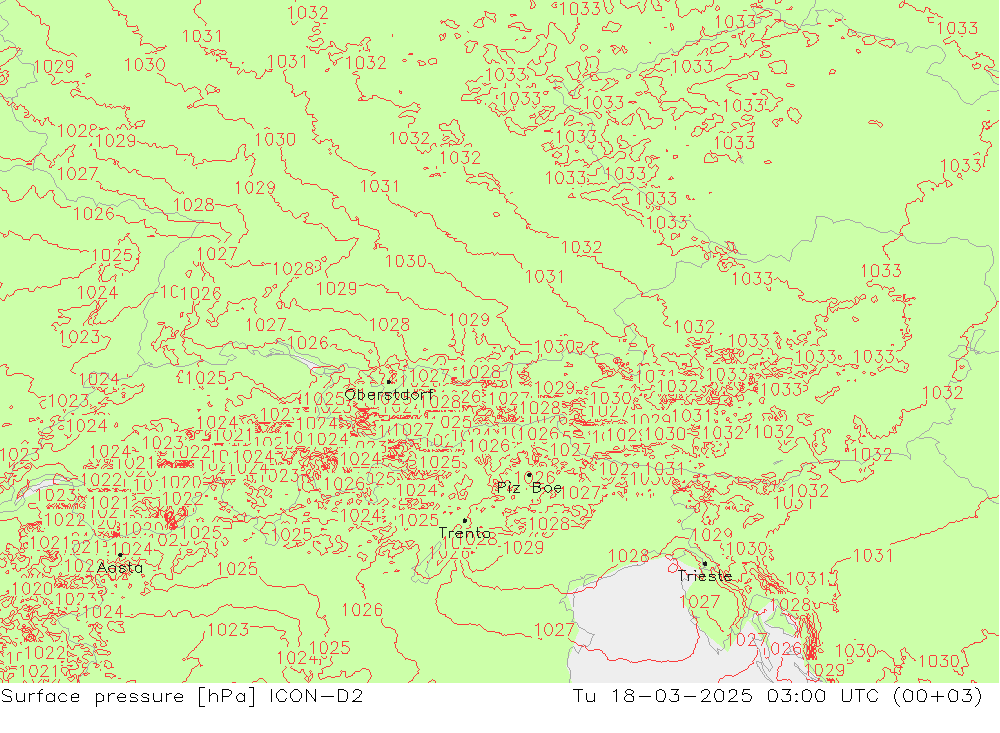
Task: Click the (00+03) forecast step text
Action: (938, 696)
